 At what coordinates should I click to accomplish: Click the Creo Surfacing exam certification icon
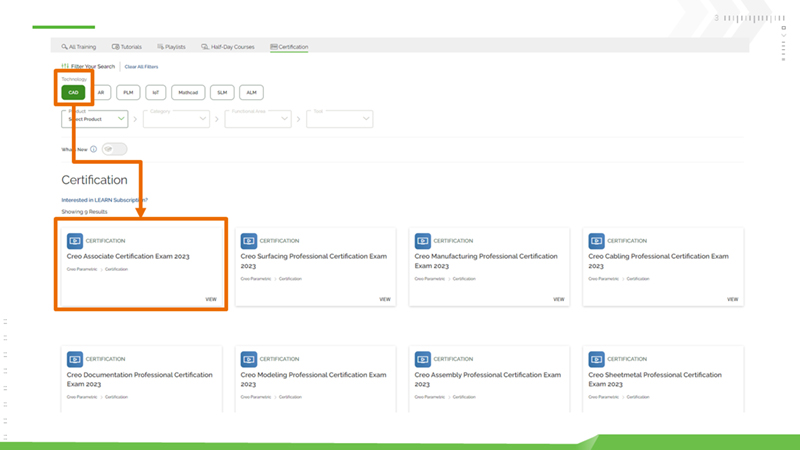pyautogui.click(x=249, y=241)
